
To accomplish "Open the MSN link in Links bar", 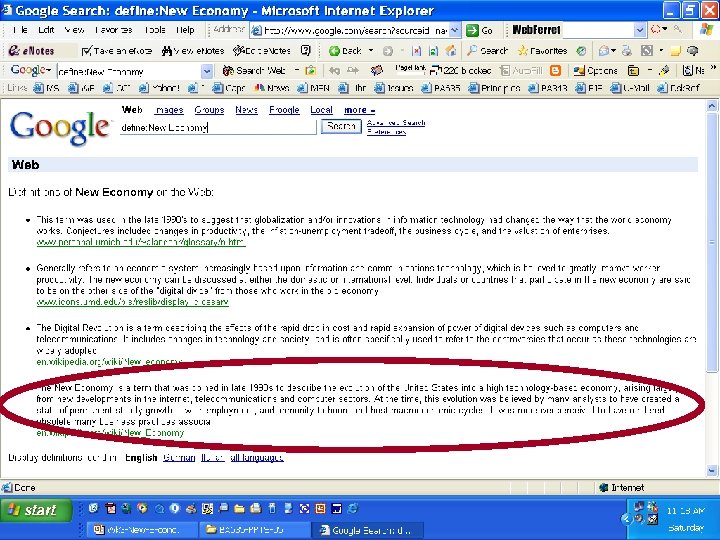I will click(x=313, y=88).
